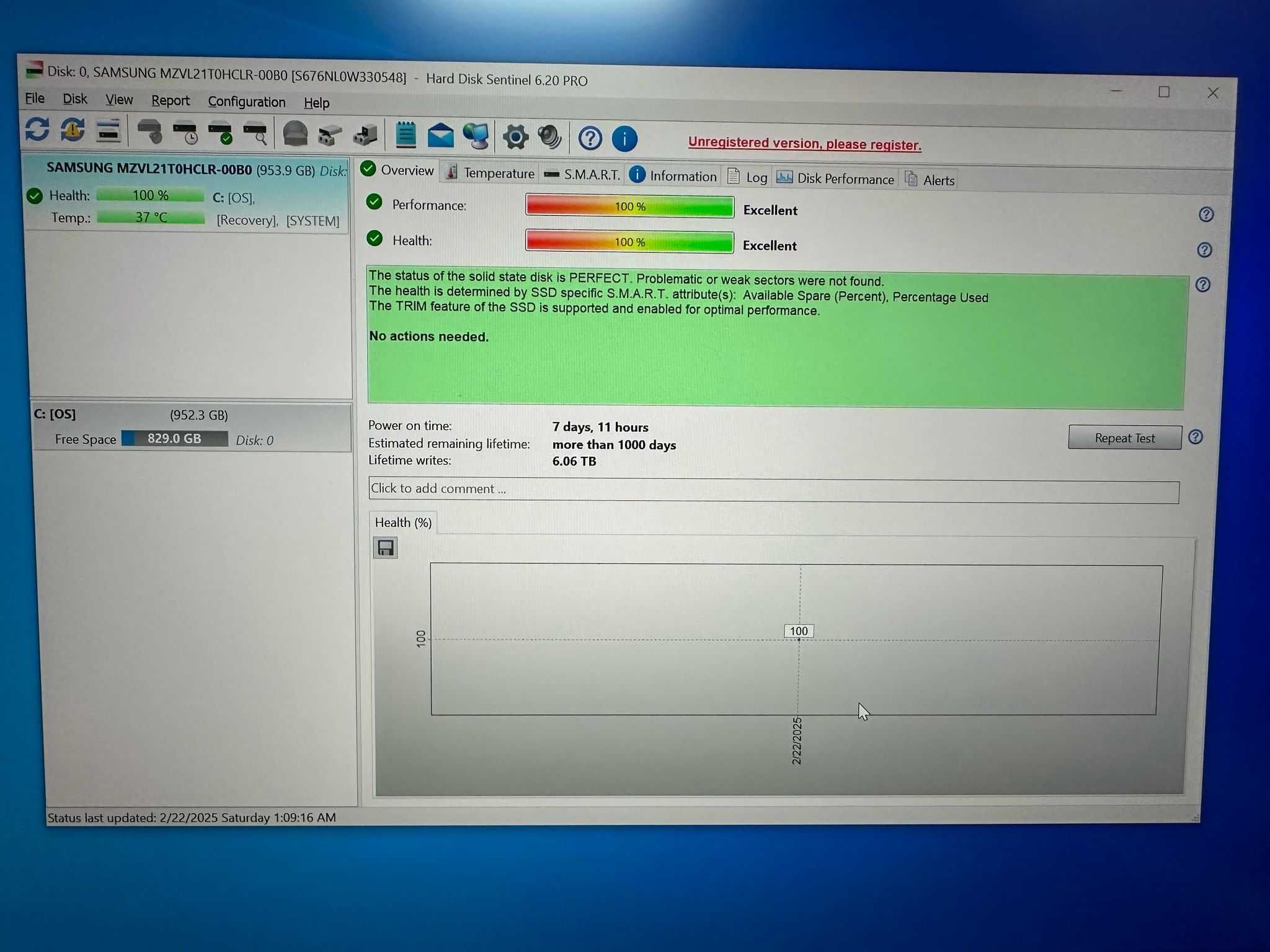
Task: Click 'Excellent' label next to Performance bar
Action: tap(770, 210)
